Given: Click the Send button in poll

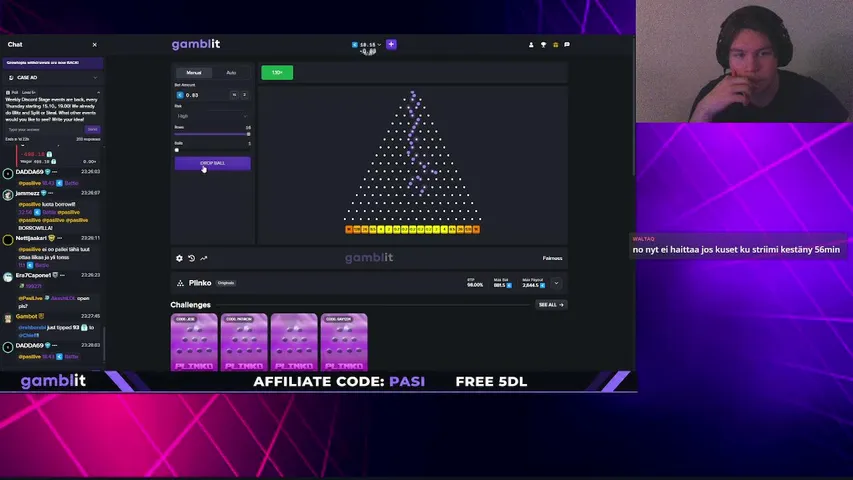Looking at the screenshot, I should pos(92,130).
